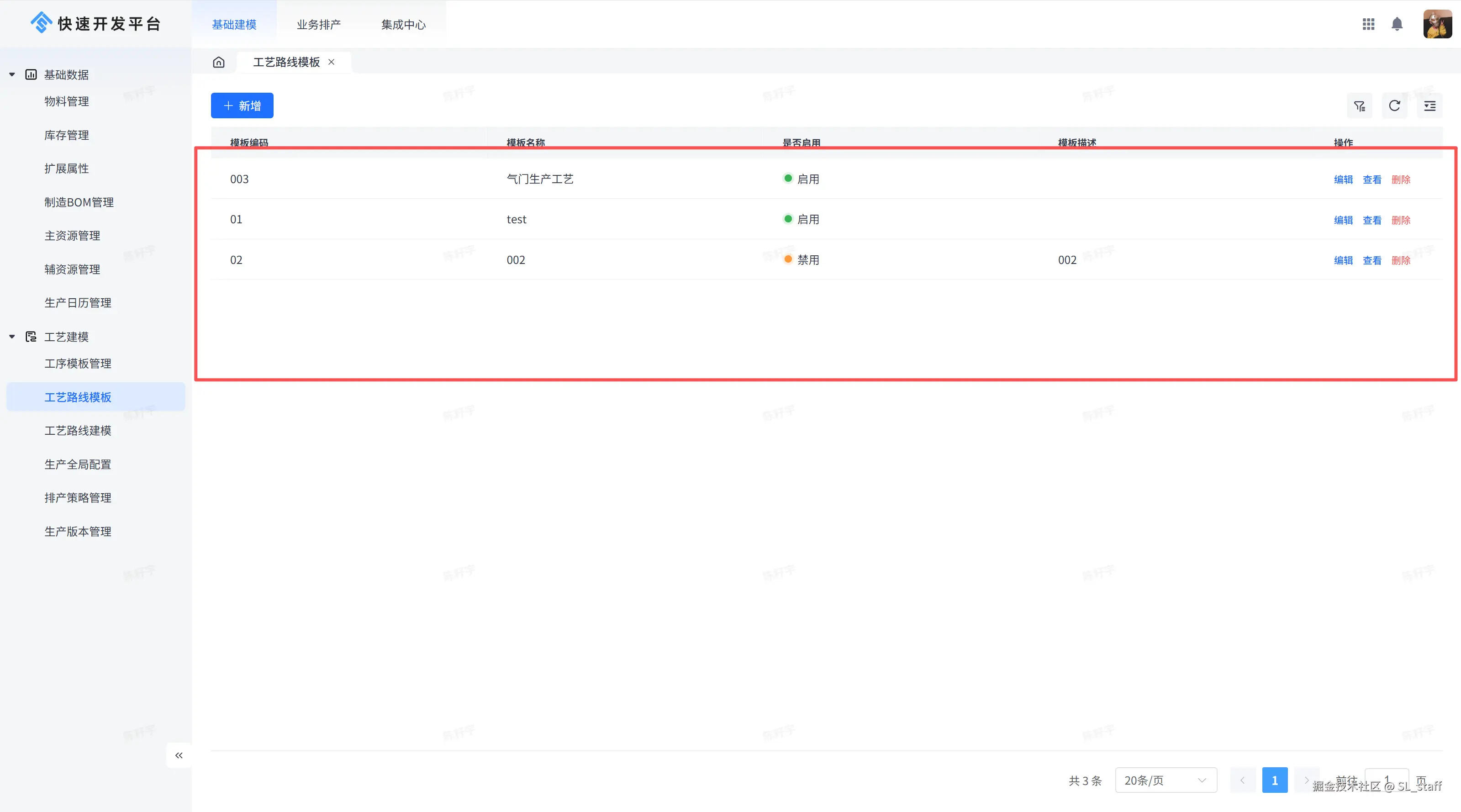Click 删除 for row 01
1461x812 pixels.
click(x=1401, y=220)
